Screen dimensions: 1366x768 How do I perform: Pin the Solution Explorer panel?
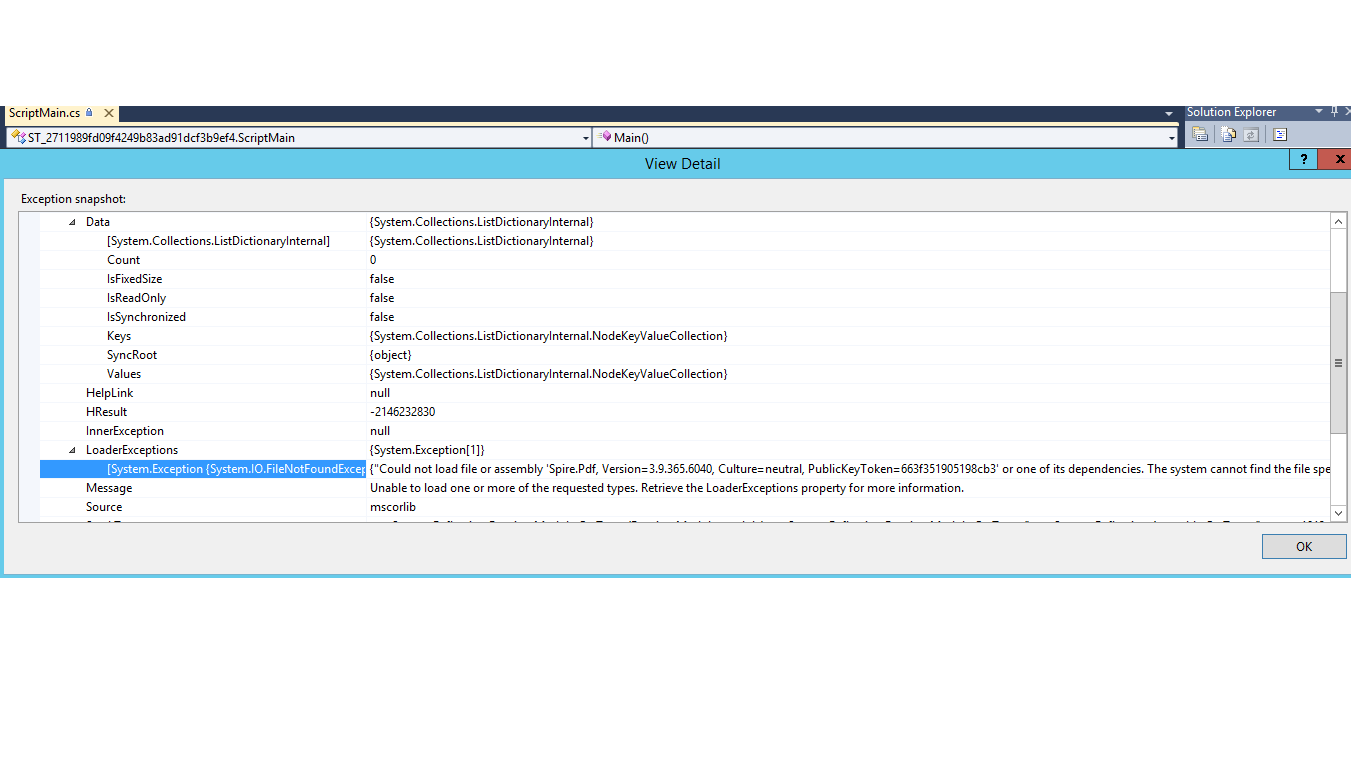tap(1334, 112)
